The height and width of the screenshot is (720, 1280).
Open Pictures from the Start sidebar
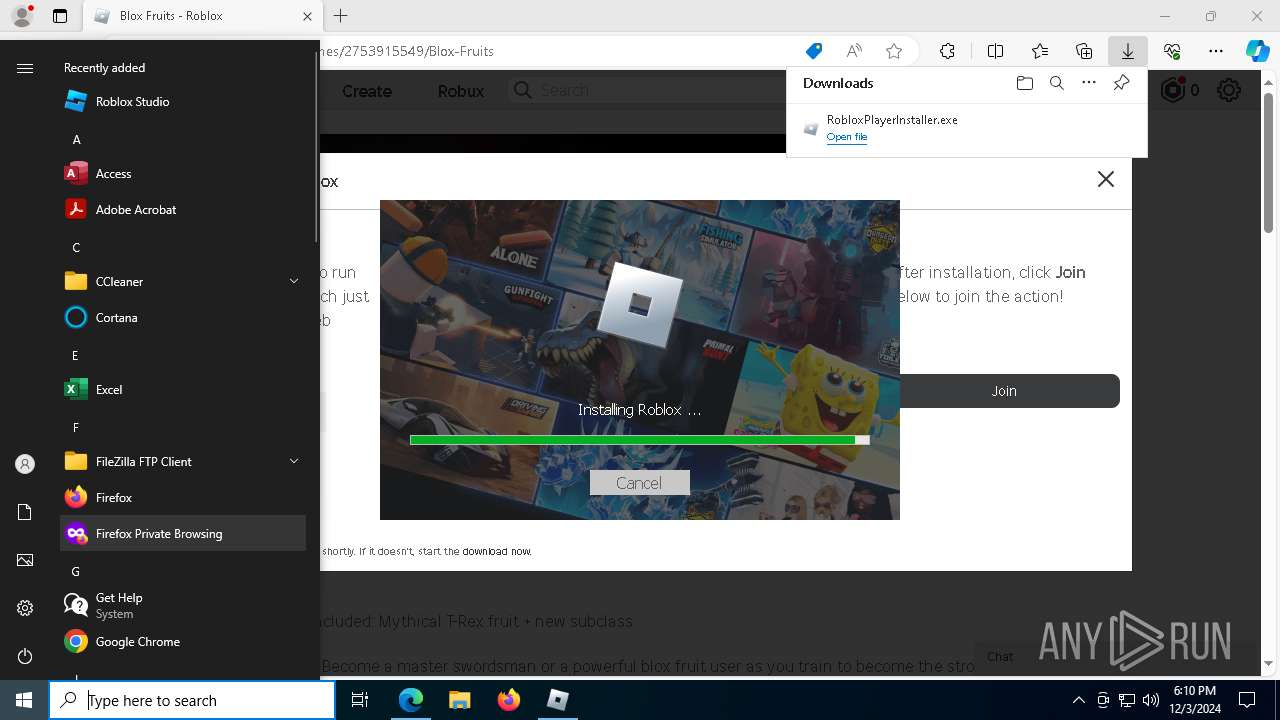25,560
